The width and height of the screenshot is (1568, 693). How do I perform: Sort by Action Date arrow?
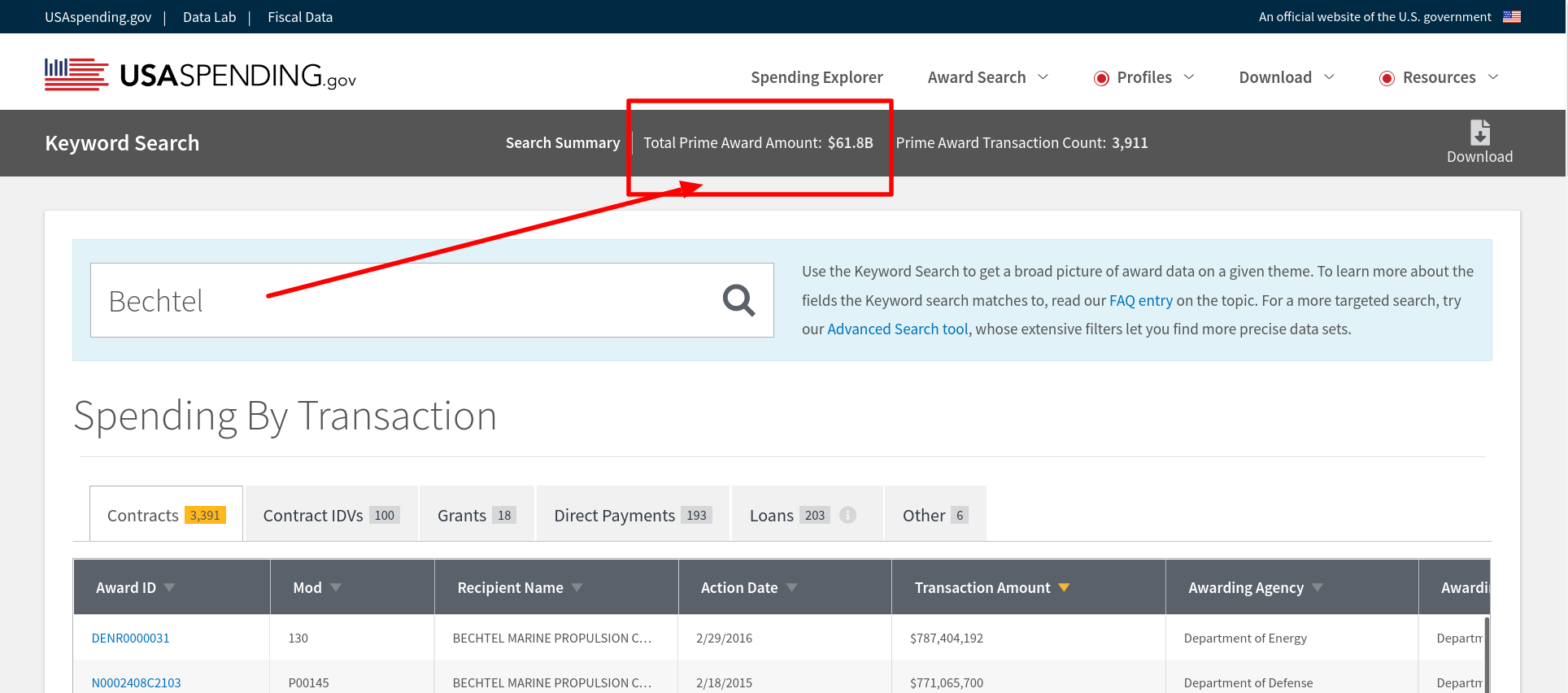[791, 587]
